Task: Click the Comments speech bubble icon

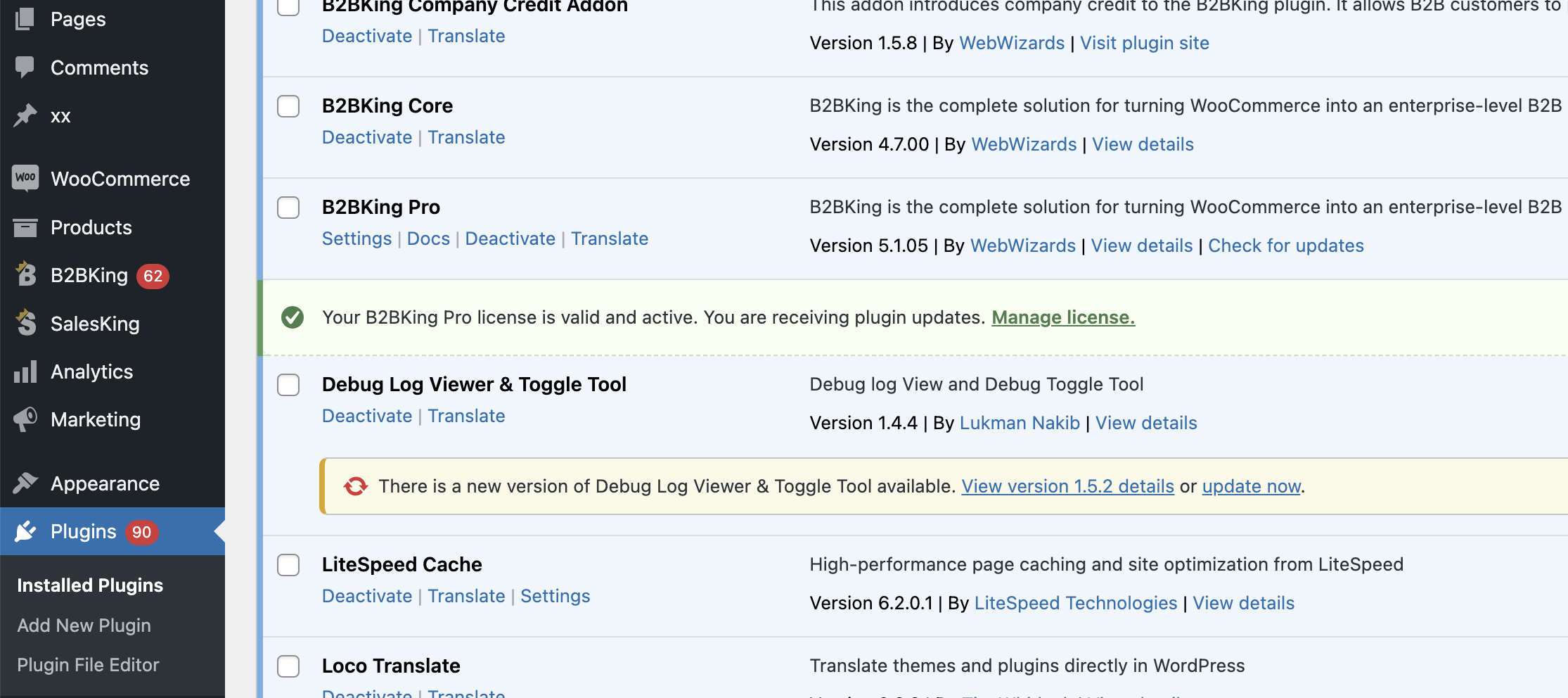Action: pyautogui.click(x=25, y=67)
